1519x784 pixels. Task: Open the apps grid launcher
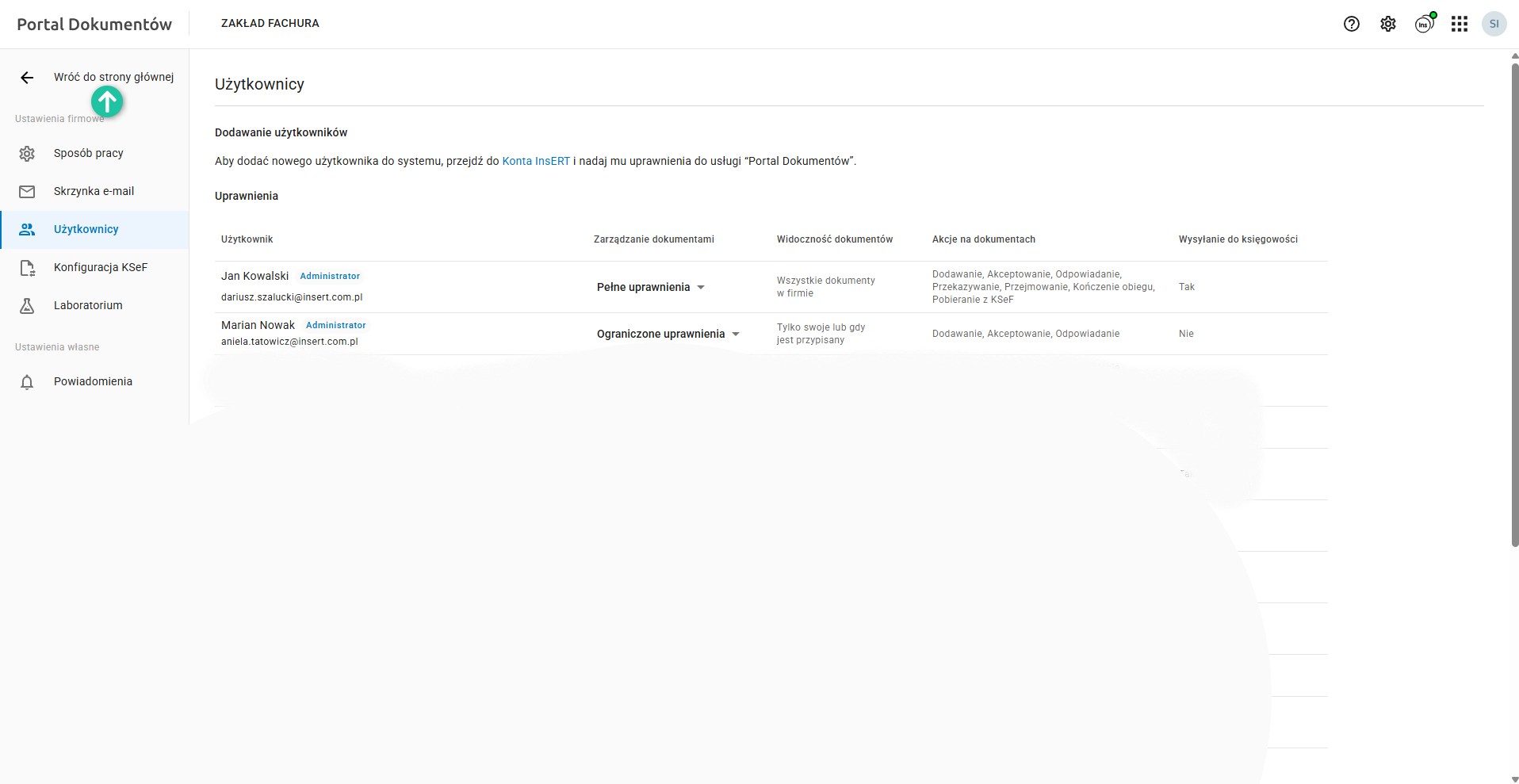tap(1459, 24)
